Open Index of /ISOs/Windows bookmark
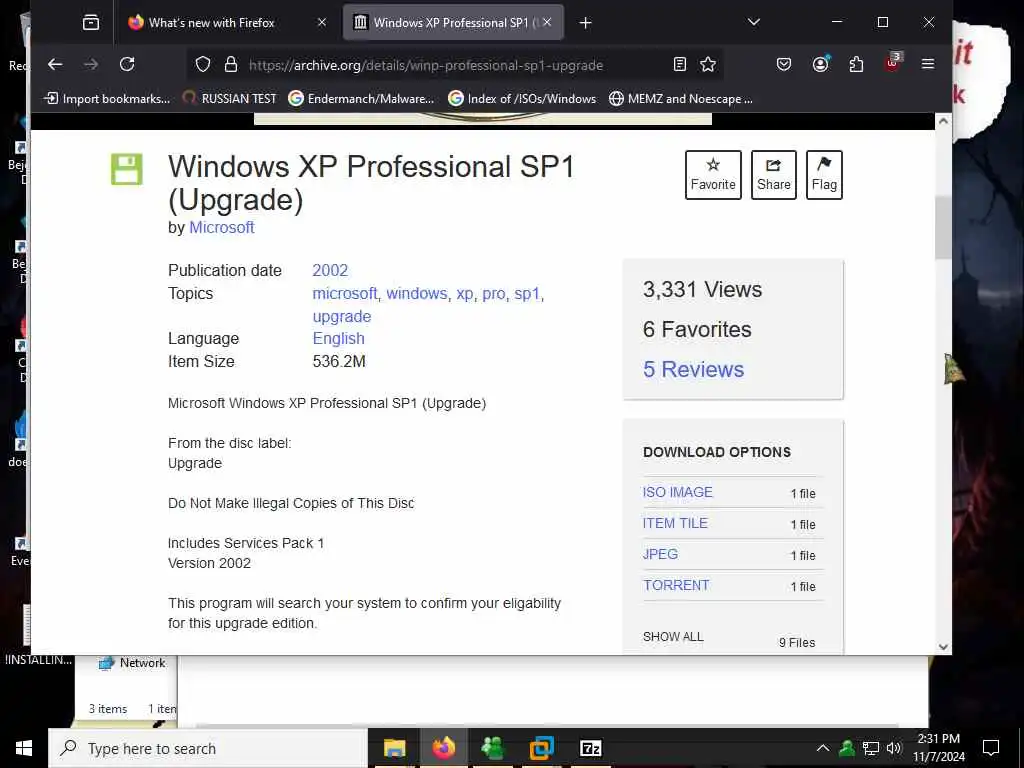The height and width of the screenshot is (768, 1024). [522, 99]
